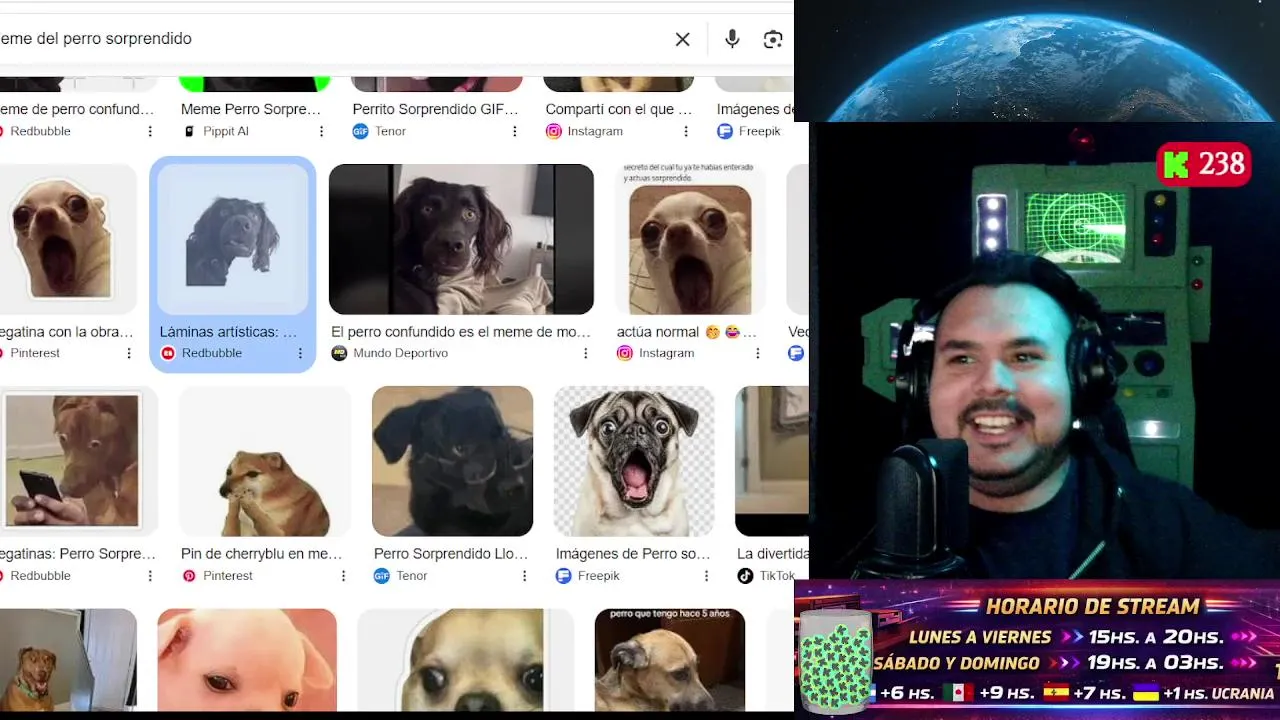Screen dimensions: 1280x720
Task: Start voice search with the microphone icon
Action: click(x=732, y=39)
